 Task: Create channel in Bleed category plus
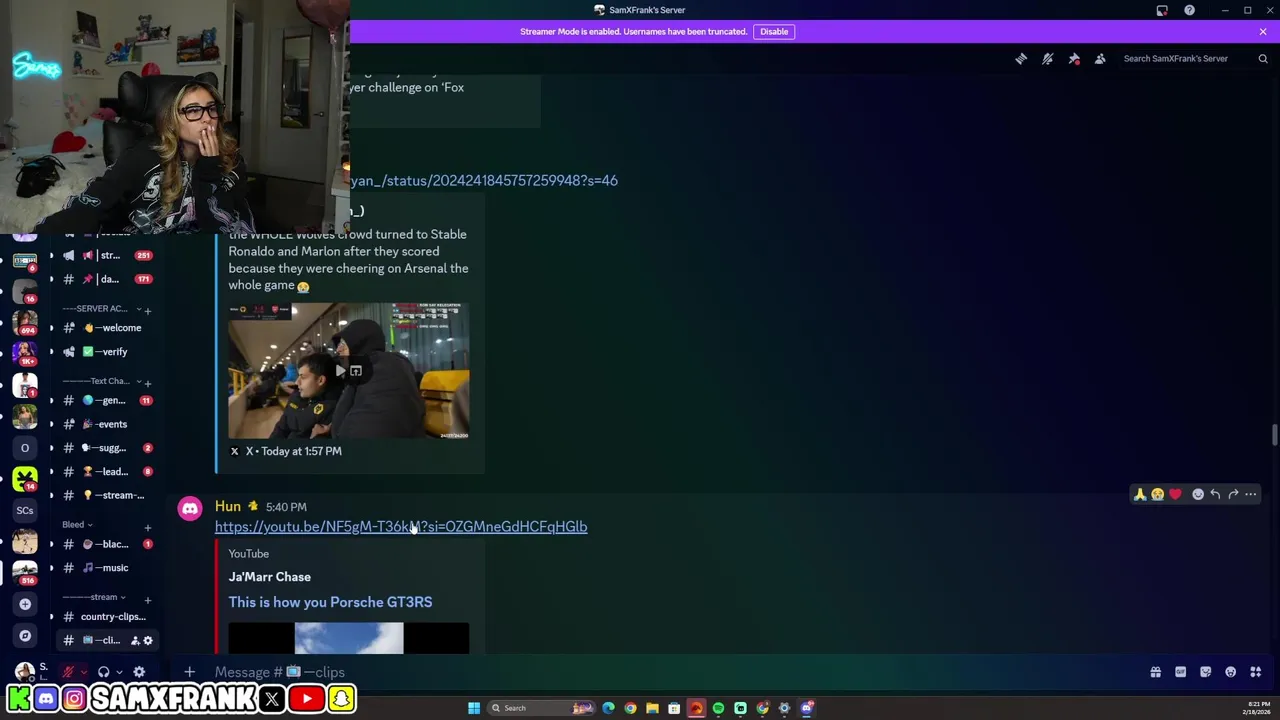[148, 526]
